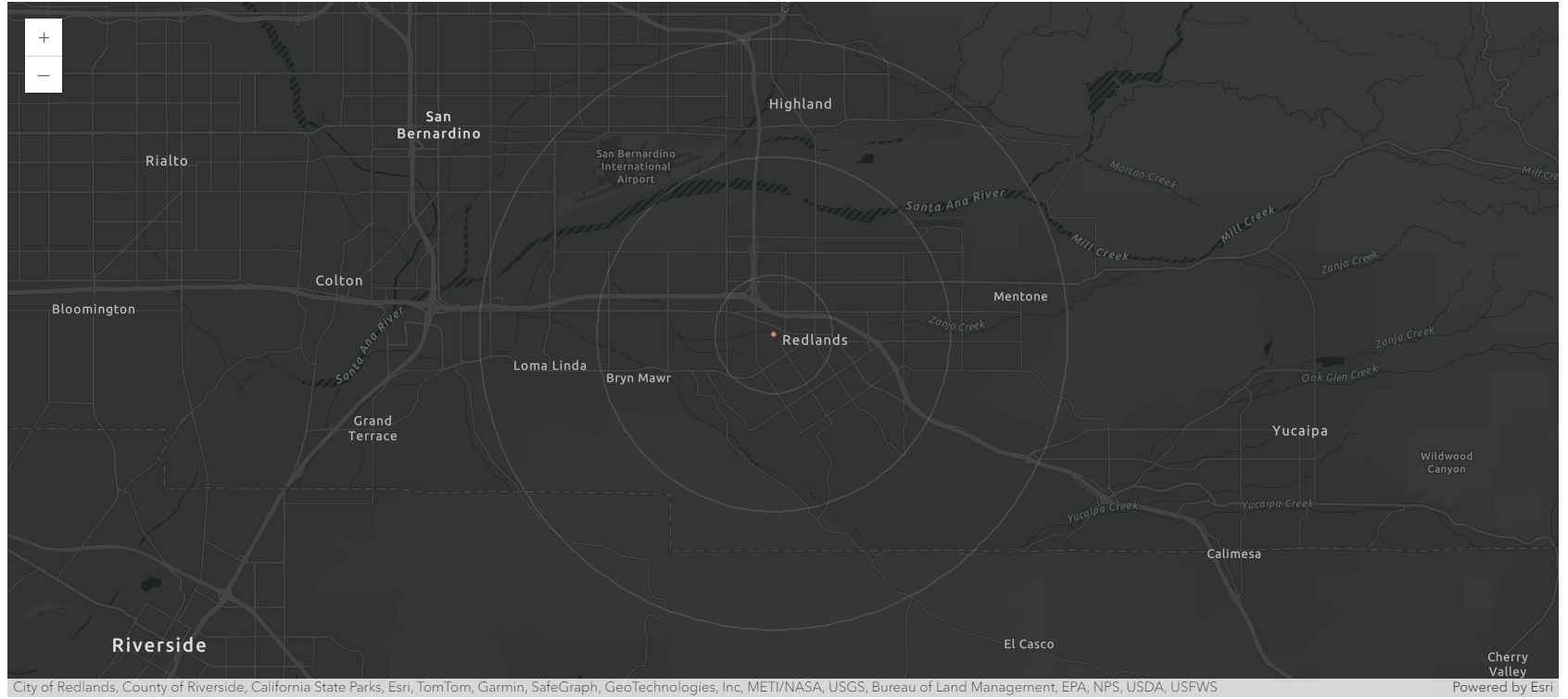Select the Grand Terrace label
Viewport: 1568px width, 699px height.
pos(373,428)
